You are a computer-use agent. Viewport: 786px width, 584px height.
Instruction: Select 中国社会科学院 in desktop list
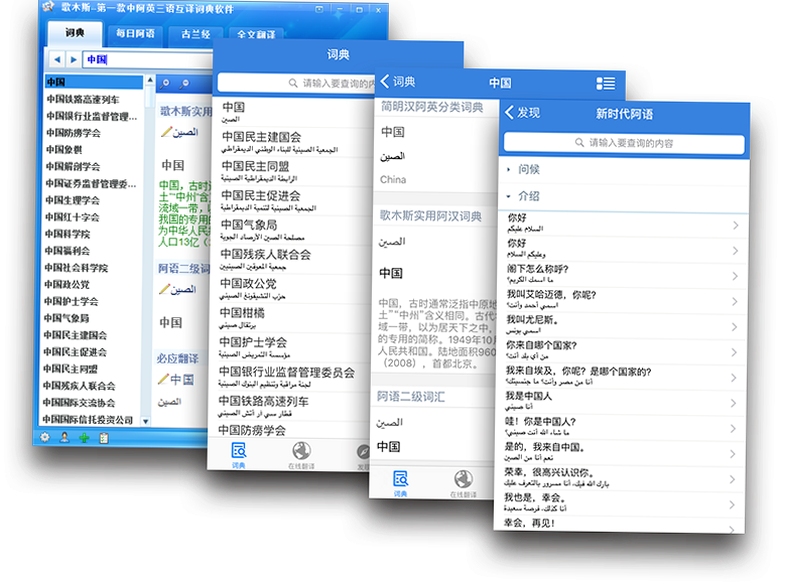[76, 268]
